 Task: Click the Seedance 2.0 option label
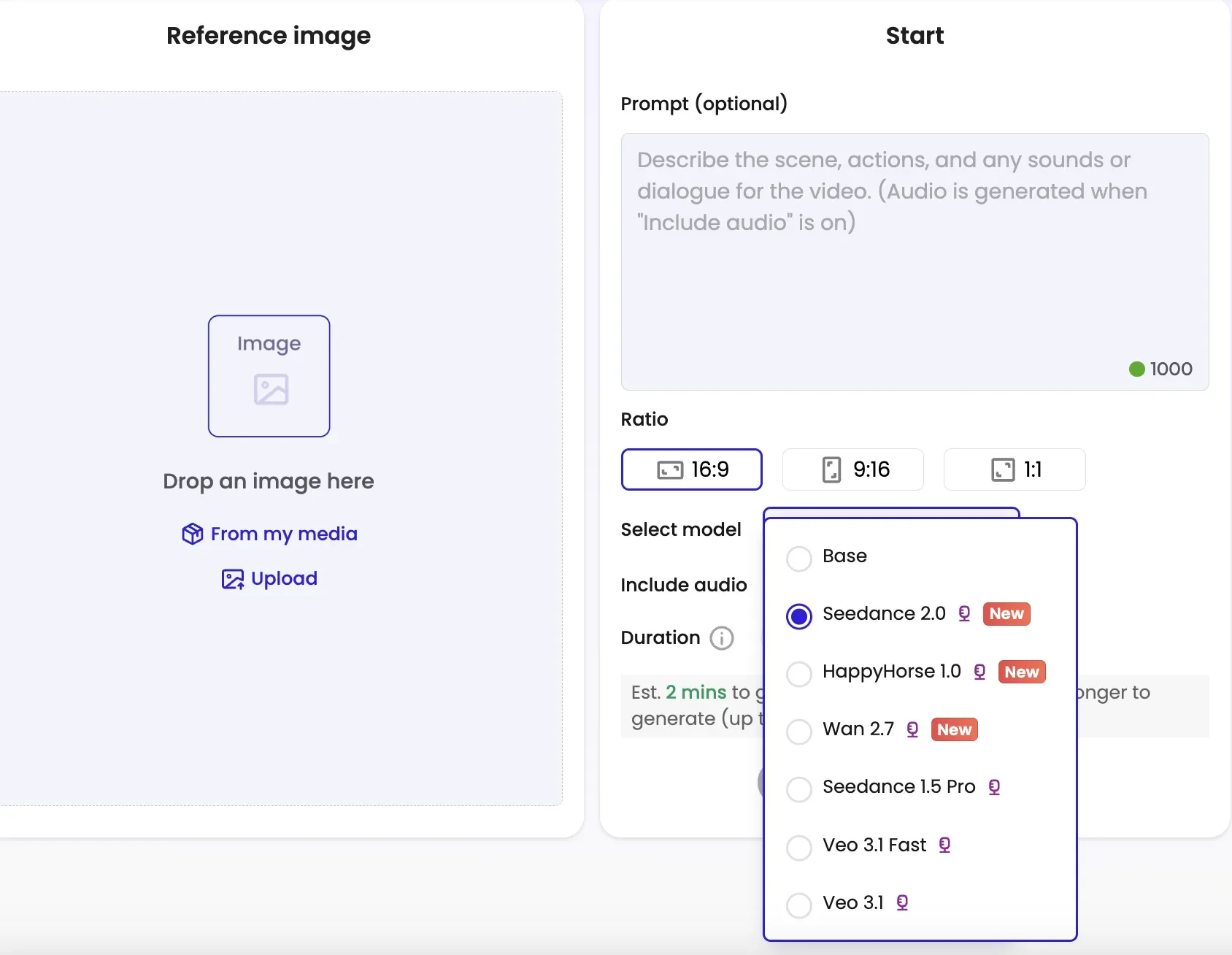point(884,614)
